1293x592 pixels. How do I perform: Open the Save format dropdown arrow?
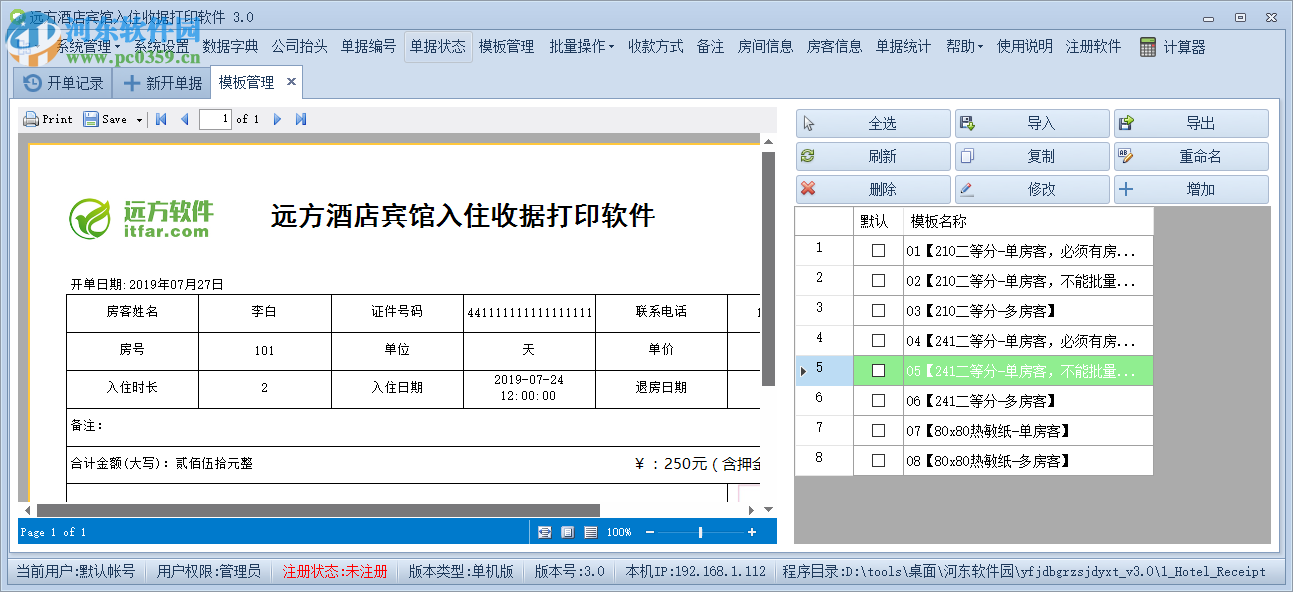[139, 120]
